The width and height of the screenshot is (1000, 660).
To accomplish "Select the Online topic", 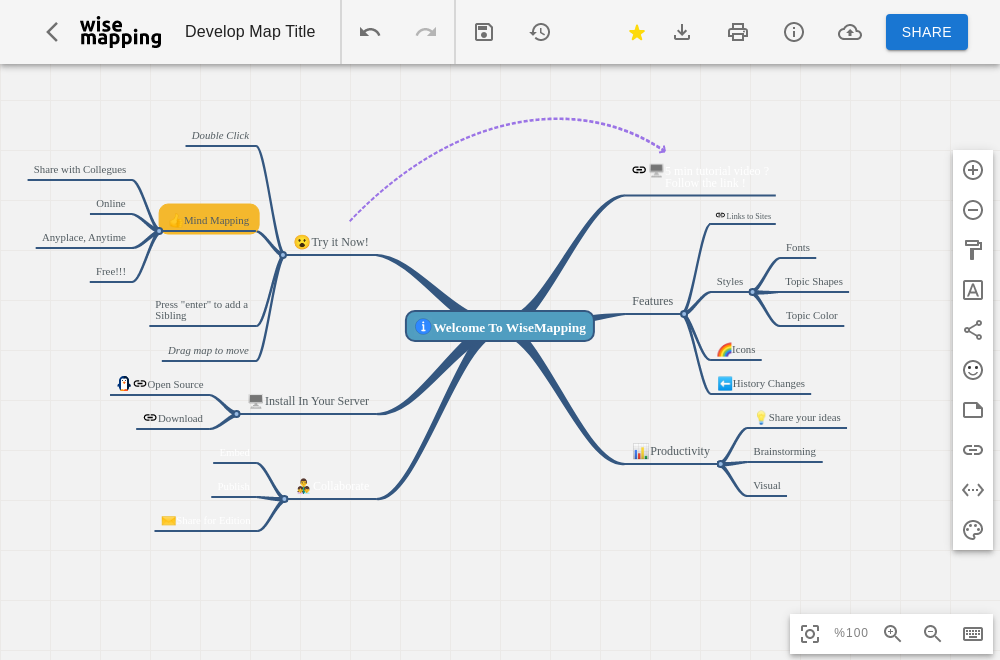I will pyautogui.click(x=110, y=203).
